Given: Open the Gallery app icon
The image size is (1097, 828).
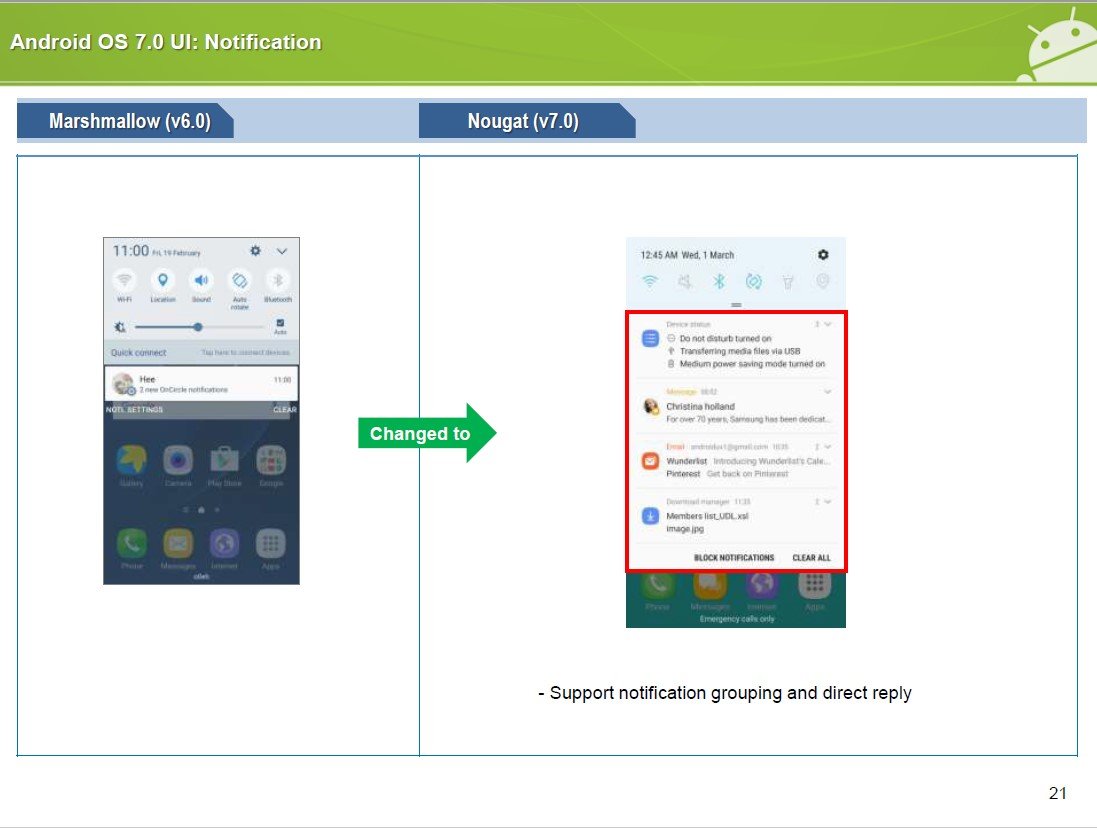Looking at the screenshot, I should point(132,459).
